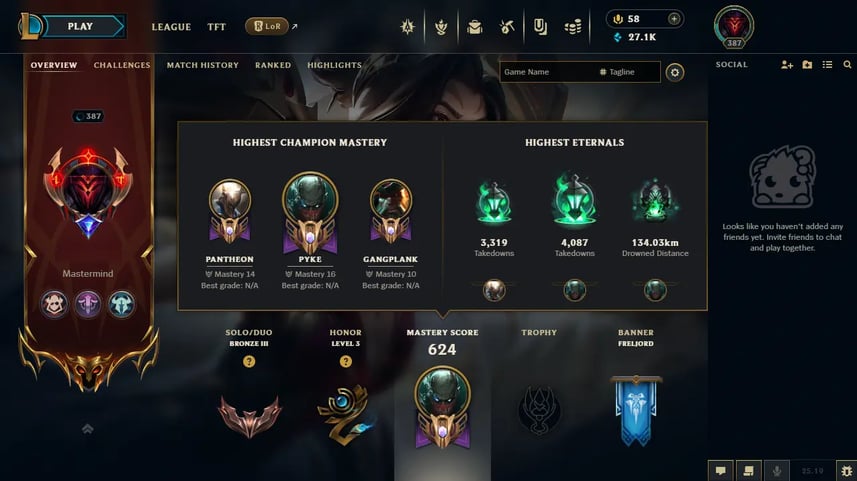Open the social search magnifier icon

pos(847,64)
